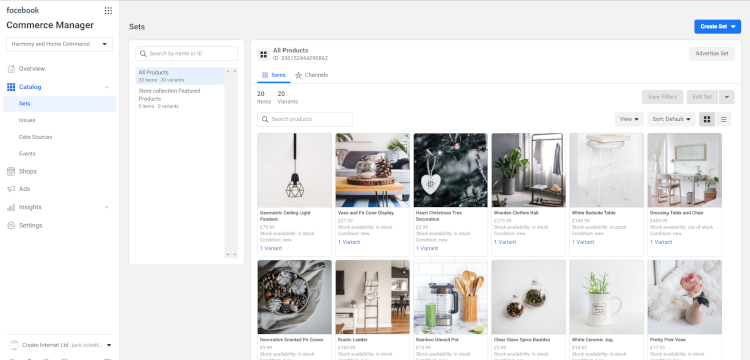Click the Overview home icon
Image resolution: width=750 pixels, height=360 pixels.
(11, 69)
